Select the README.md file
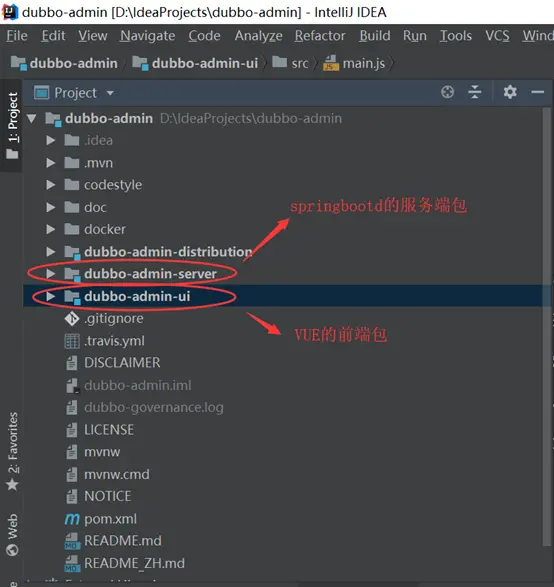This screenshot has width=554, height=587. (x=123, y=541)
